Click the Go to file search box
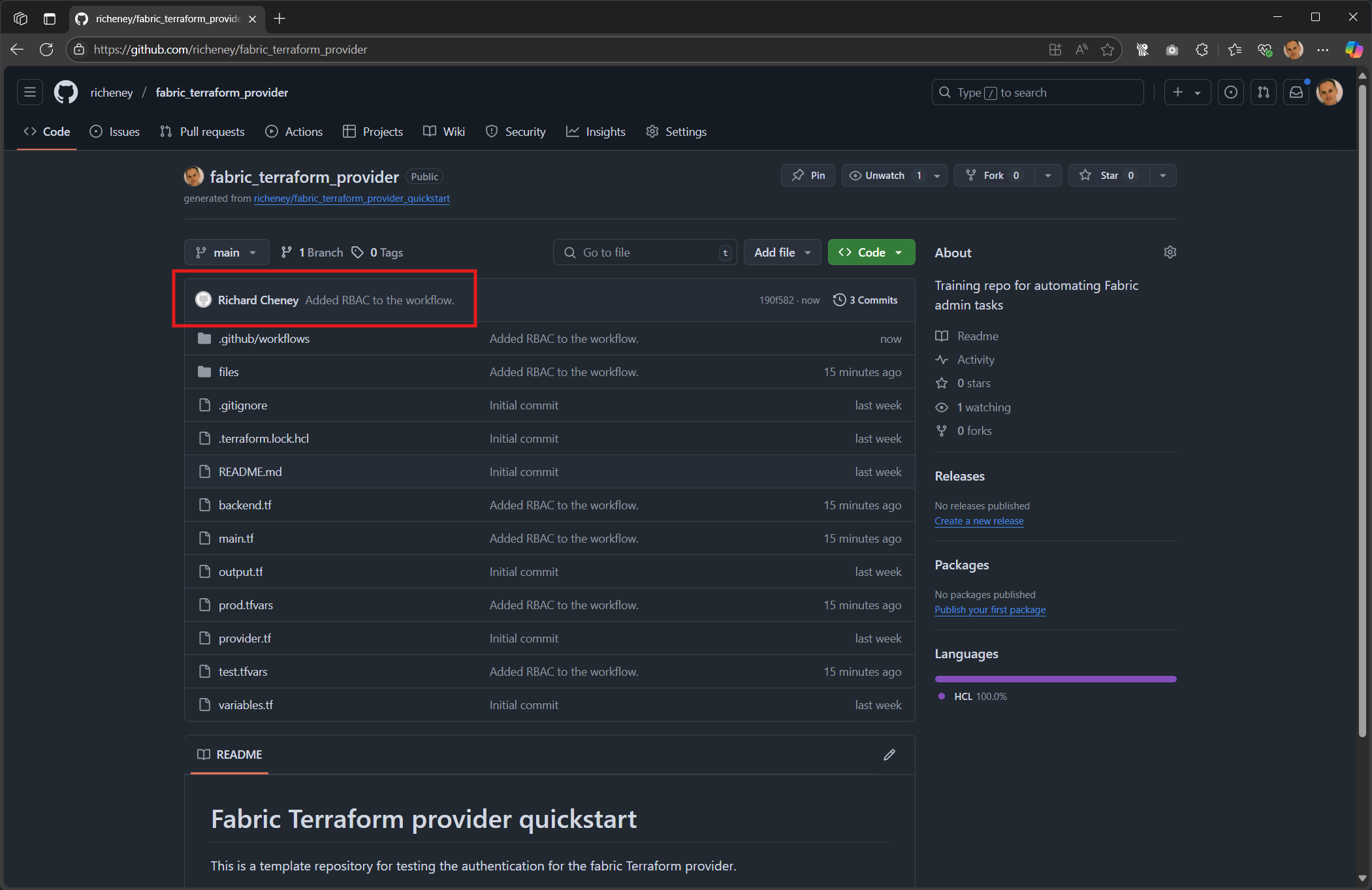The height and width of the screenshot is (890, 1372). [x=645, y=252]
